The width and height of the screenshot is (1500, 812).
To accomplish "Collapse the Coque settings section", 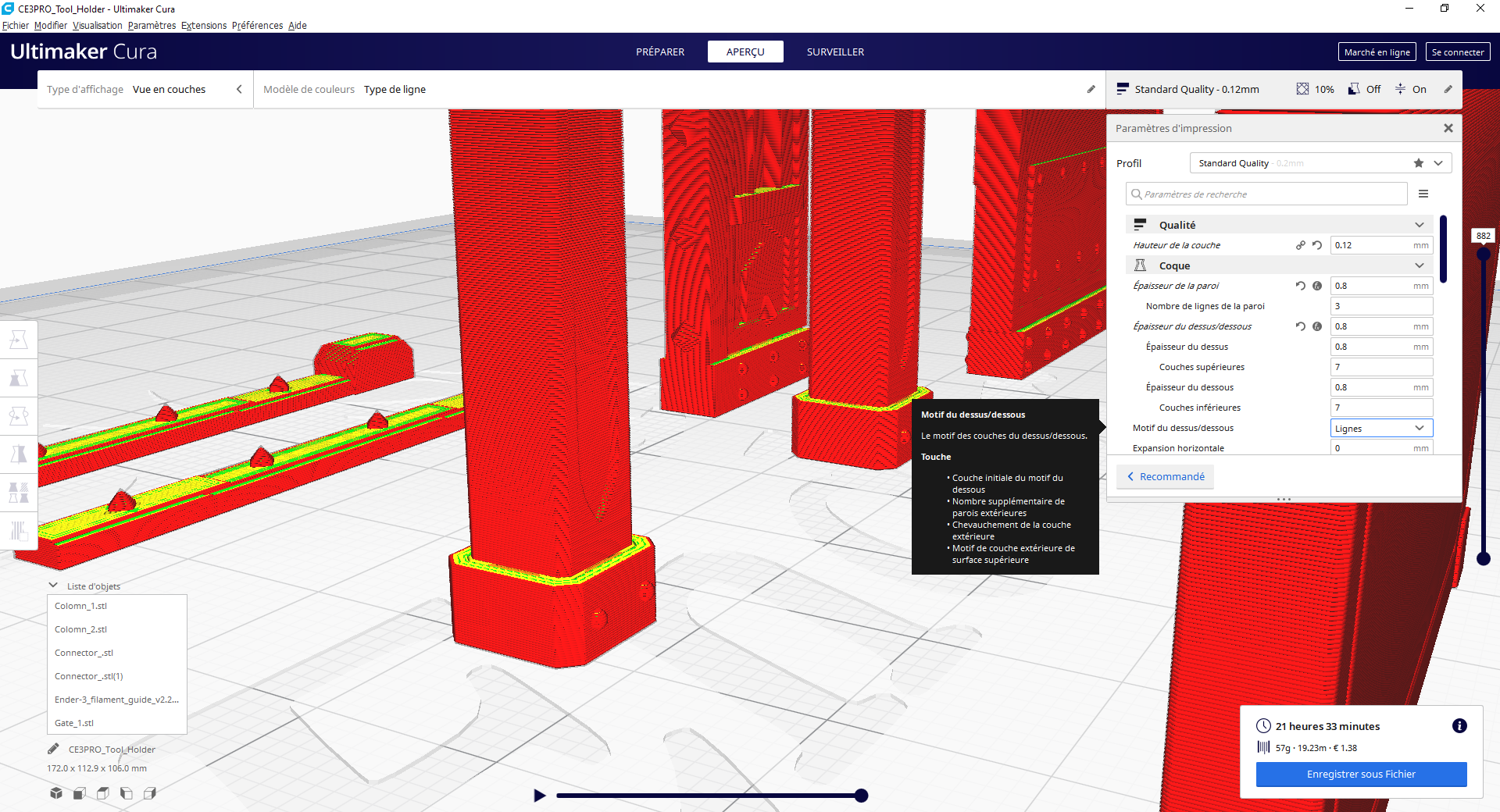I will coord(1420,265).
